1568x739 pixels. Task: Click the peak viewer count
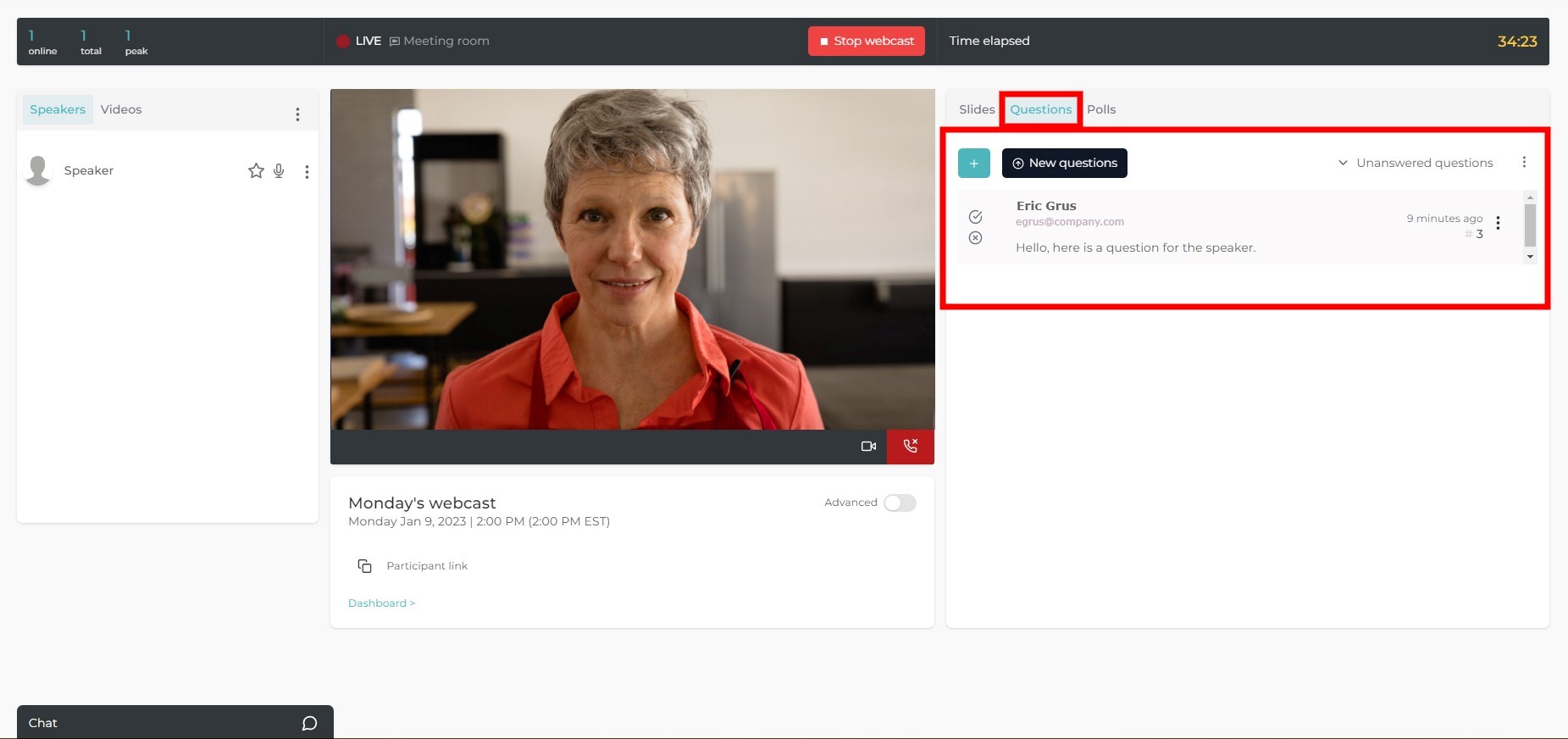[x=136, y=42]
